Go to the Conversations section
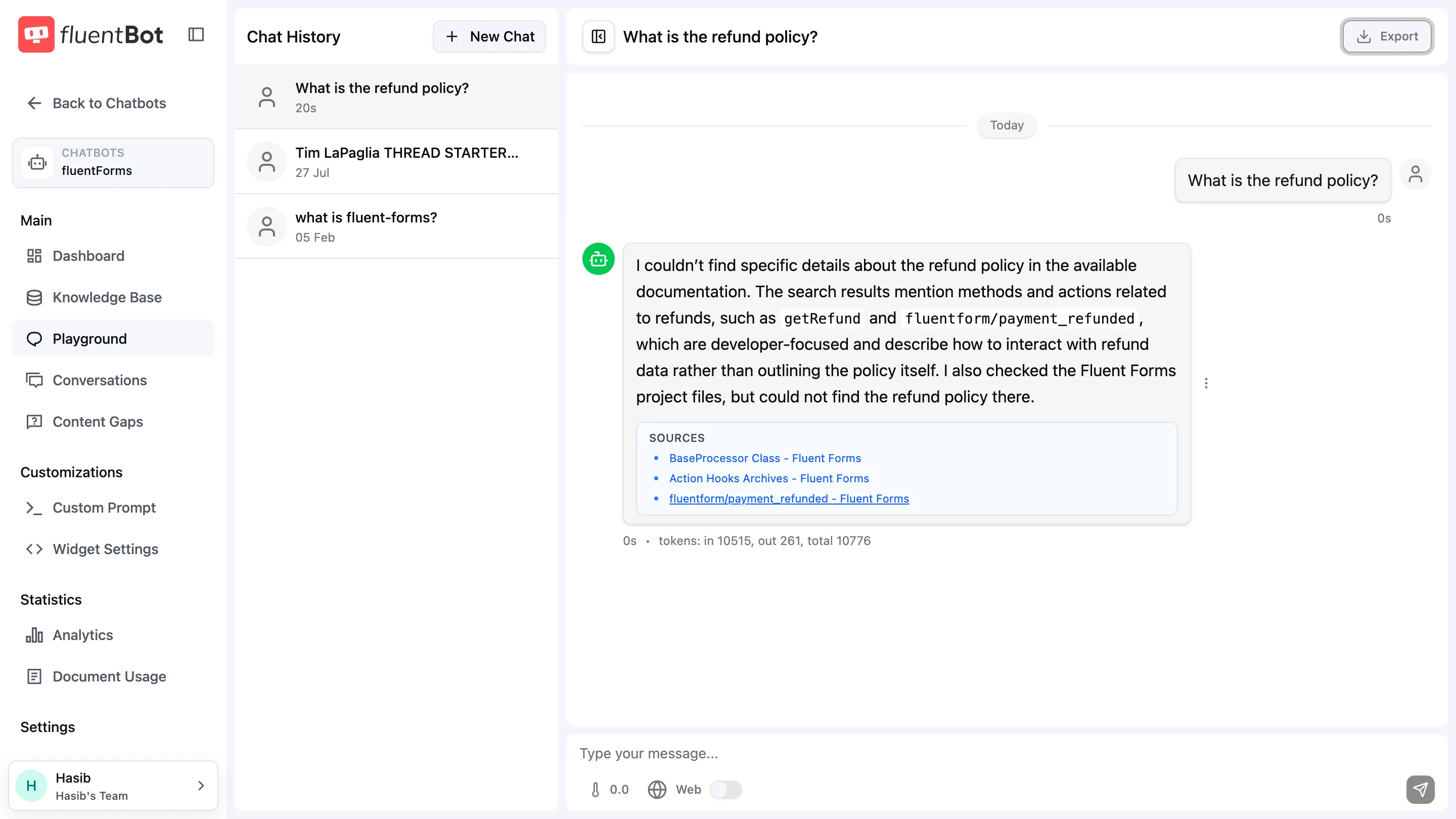This screenshot has height=819, width=1456. coord(113,380)
